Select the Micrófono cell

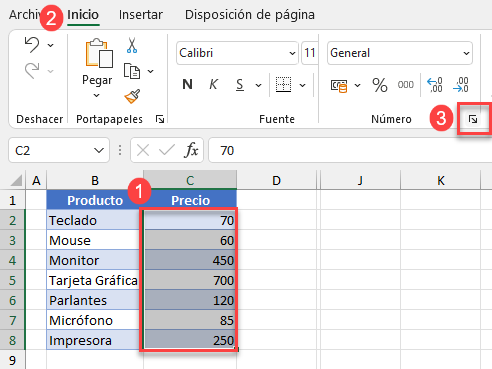(95, 320)
